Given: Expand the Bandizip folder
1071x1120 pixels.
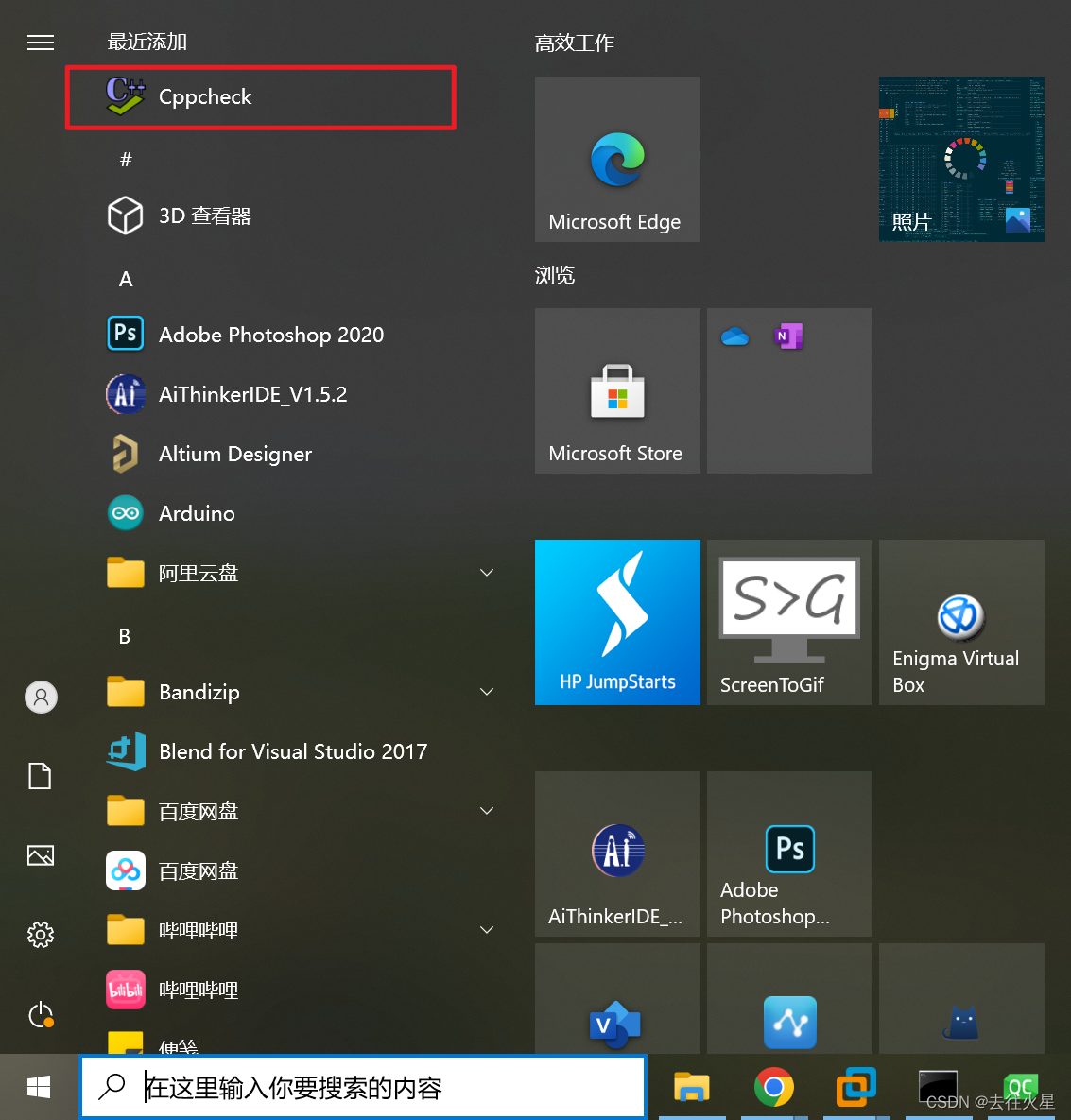Looking at the screenshot, I should pyautogui.click(x=486, y=691).
